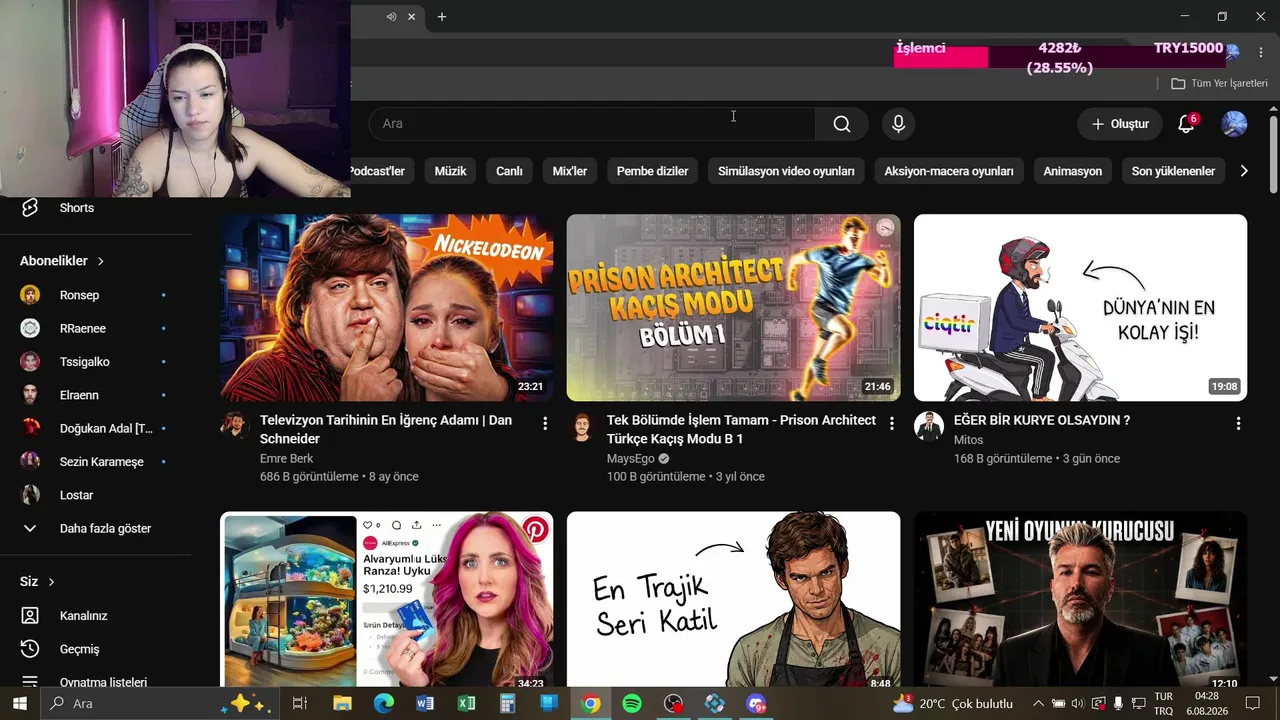Viewport: 1280px width, 720px height.
Task: Open the Windows notification center
Action: point(1254,704)
